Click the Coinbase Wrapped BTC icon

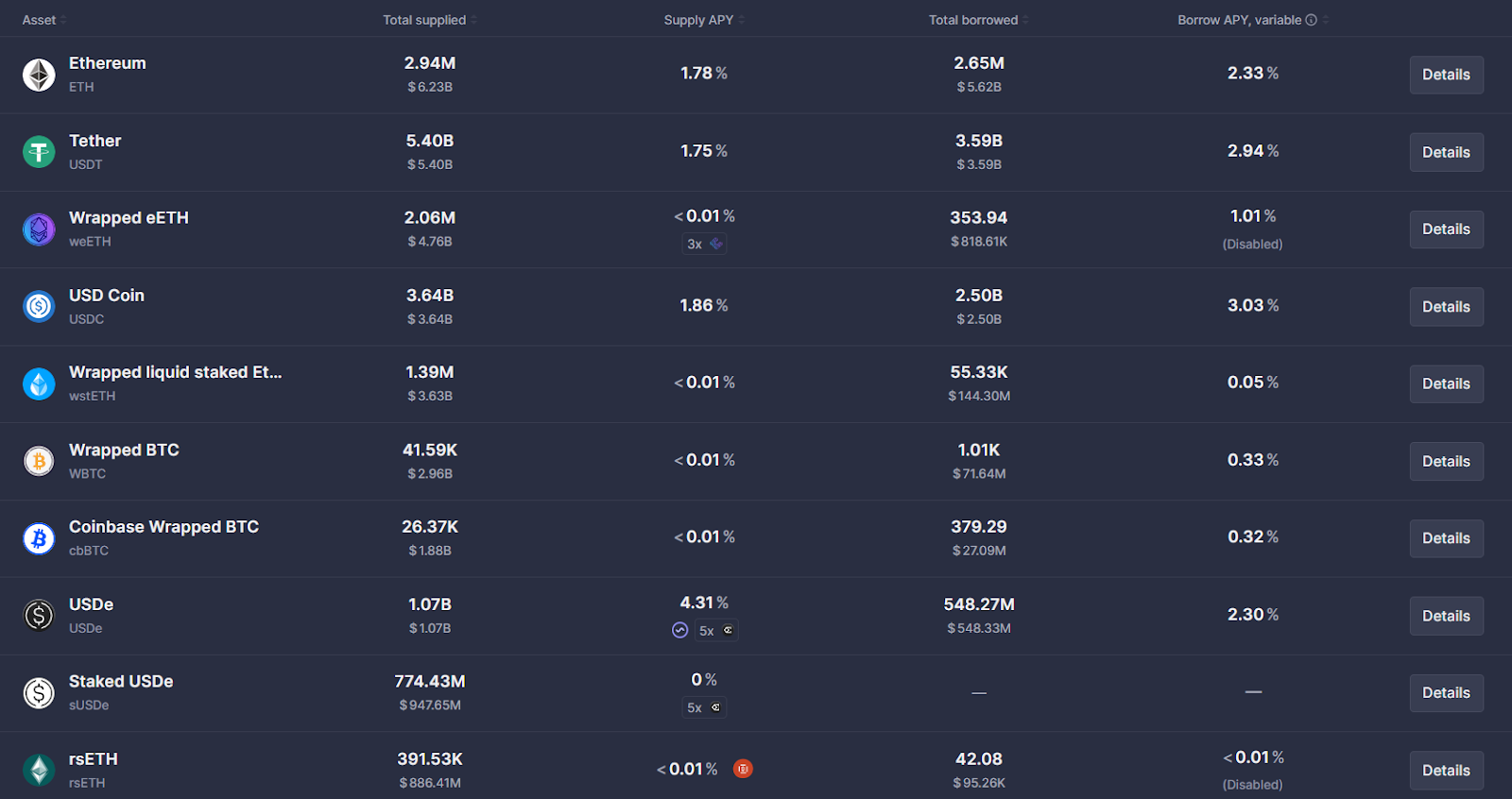coord(39,538)
